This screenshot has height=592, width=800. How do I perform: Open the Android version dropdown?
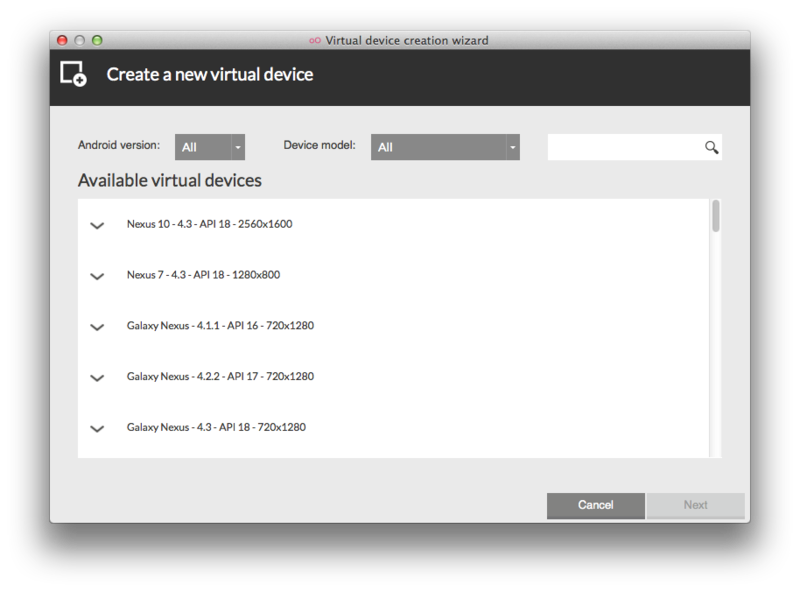coord(210,147)
